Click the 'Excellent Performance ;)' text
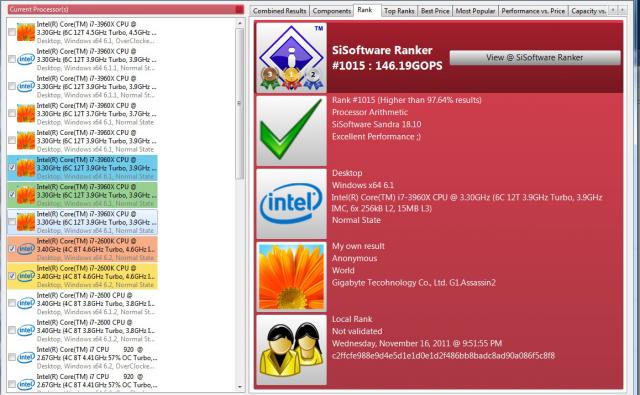This screenshot has height=395, width=640. click(376, 137)
